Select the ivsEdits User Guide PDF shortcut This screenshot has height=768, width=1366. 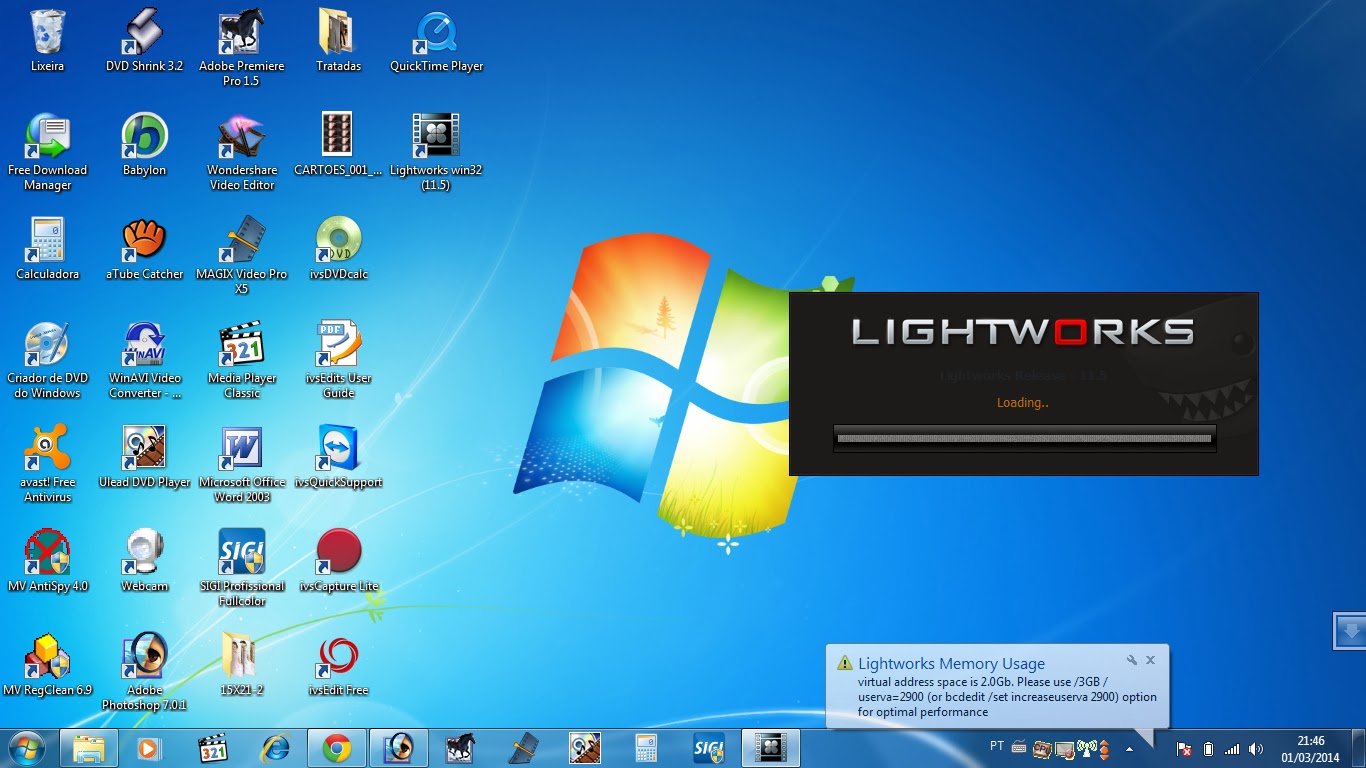338,360
